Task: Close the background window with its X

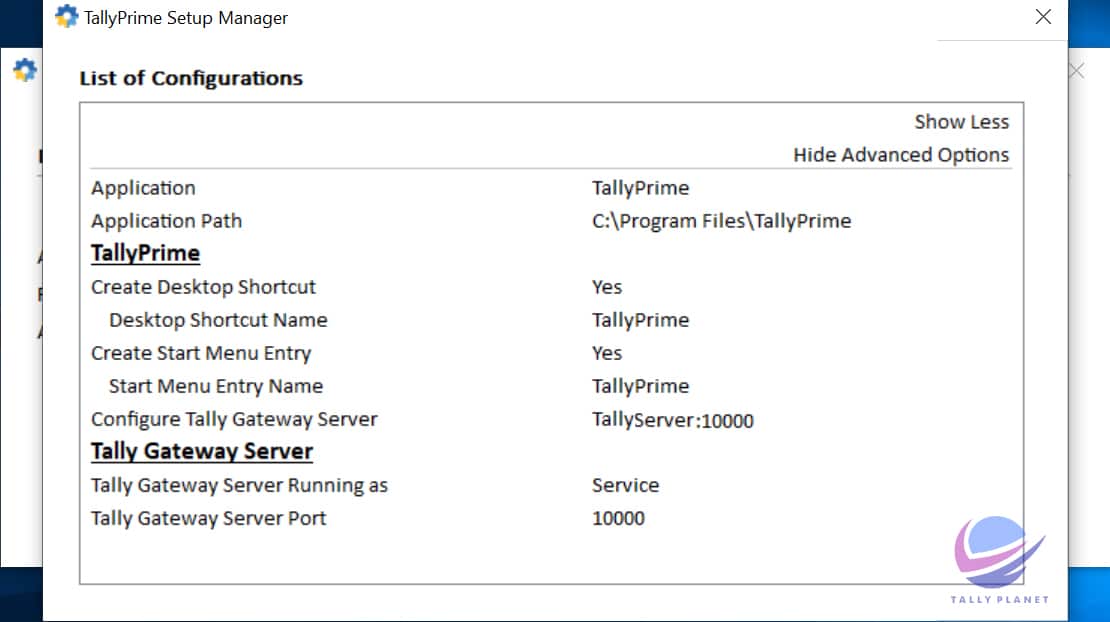Action: [1077, 71]
